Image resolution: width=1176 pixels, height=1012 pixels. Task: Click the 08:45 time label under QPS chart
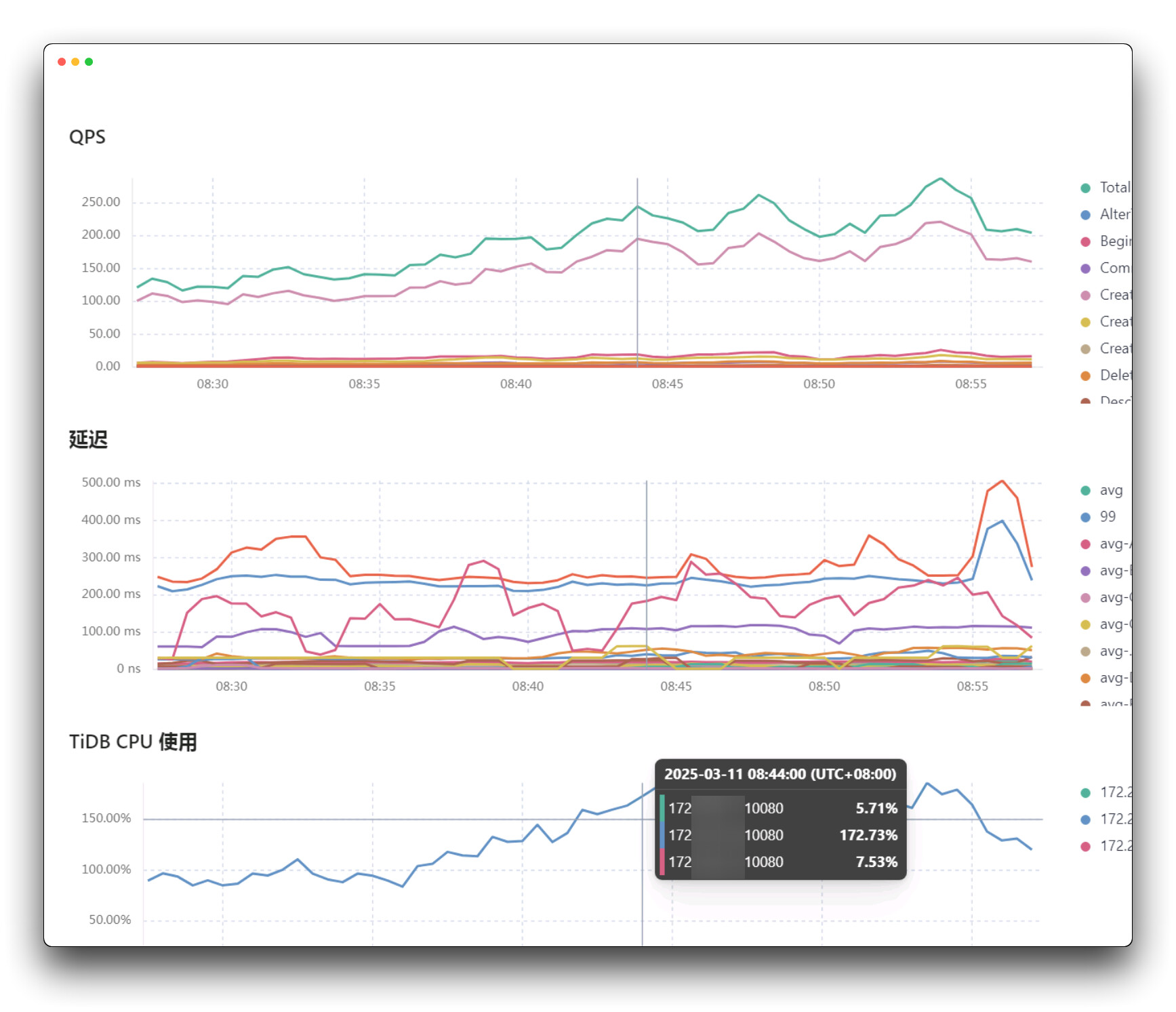[x=668, y=384]
